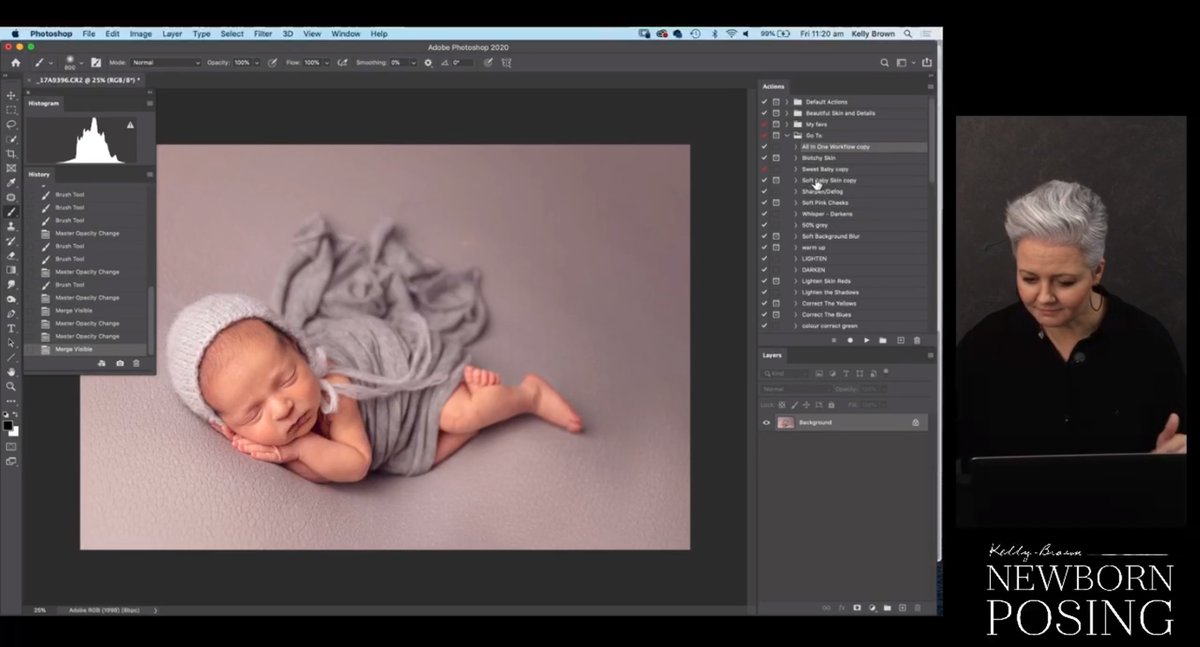
Task: Select the Clone Stamp tool
Action: click(11, 225)
